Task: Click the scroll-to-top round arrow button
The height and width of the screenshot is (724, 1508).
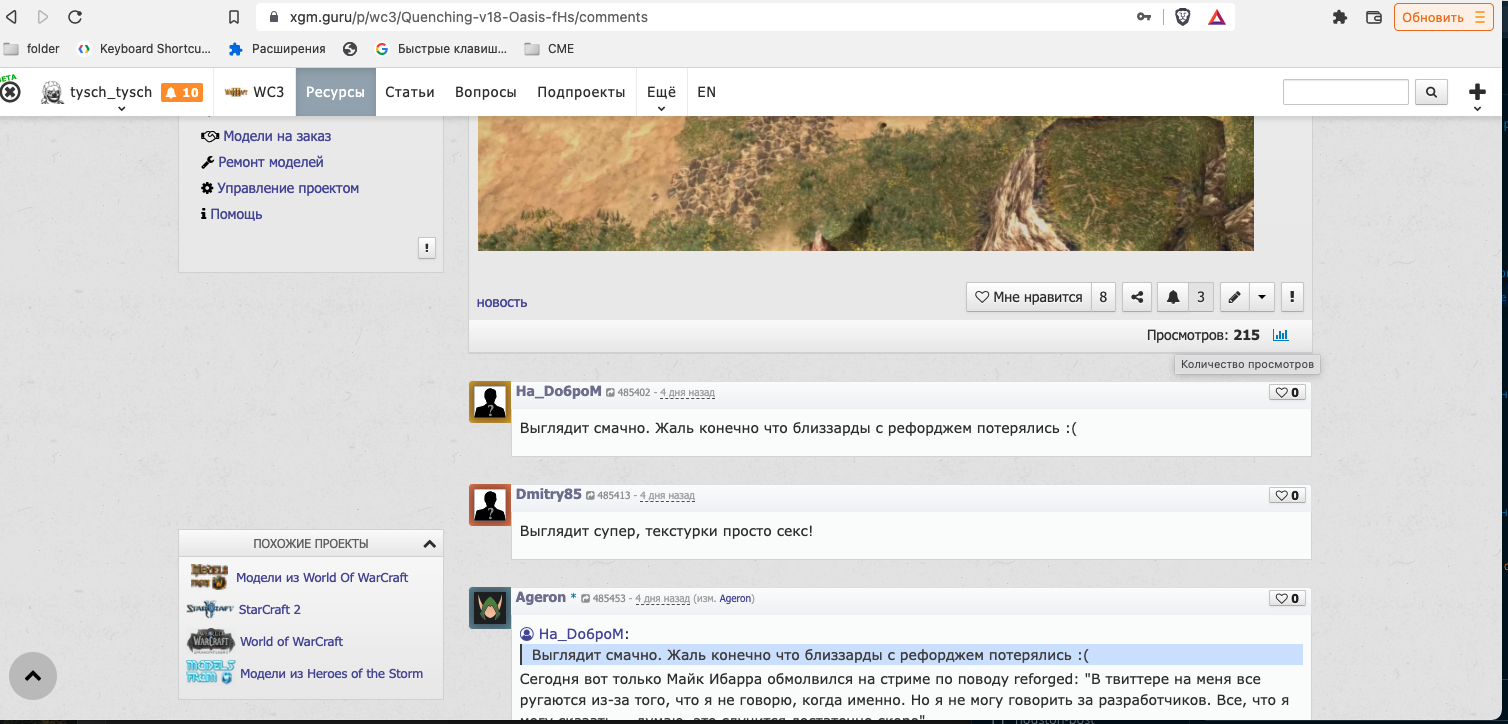Action: (x=33, y=676)
